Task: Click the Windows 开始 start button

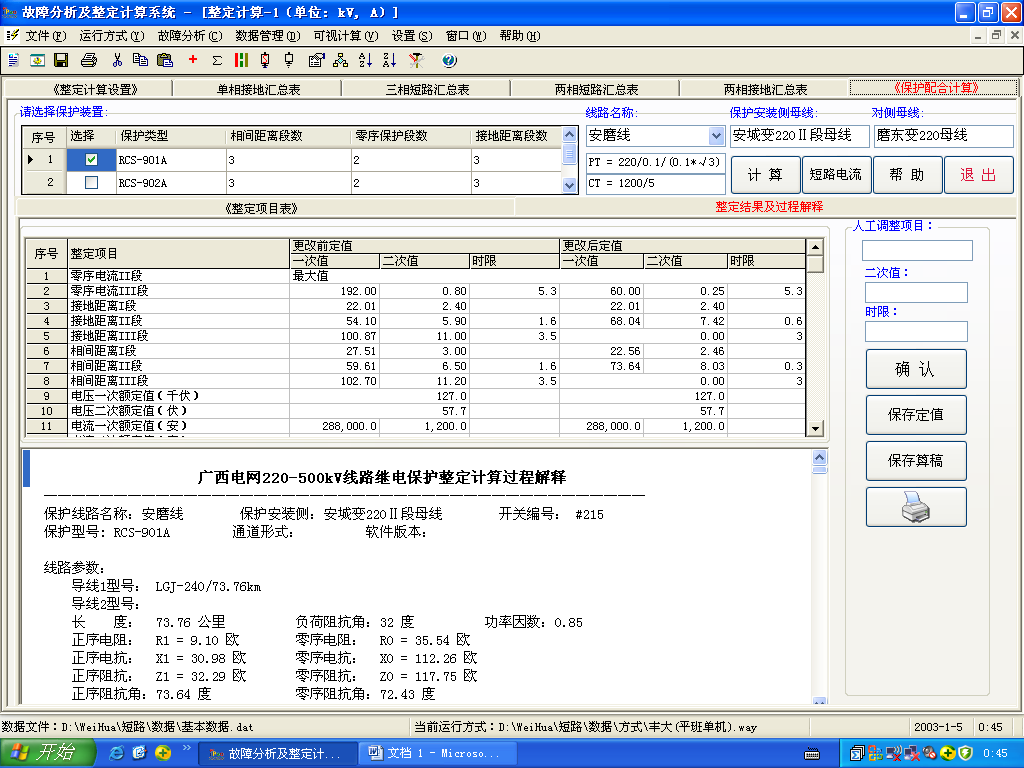Action: tap(48, 753)
